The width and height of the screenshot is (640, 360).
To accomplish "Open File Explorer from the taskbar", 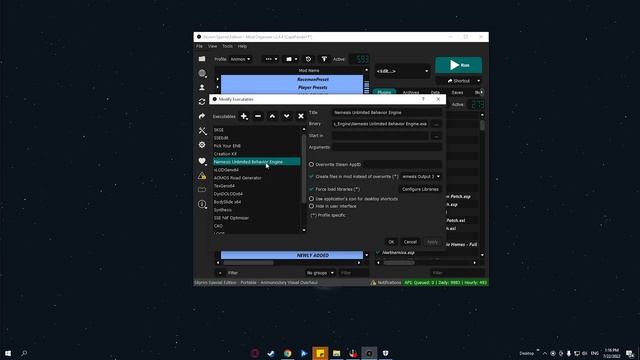I will point(336,353).
